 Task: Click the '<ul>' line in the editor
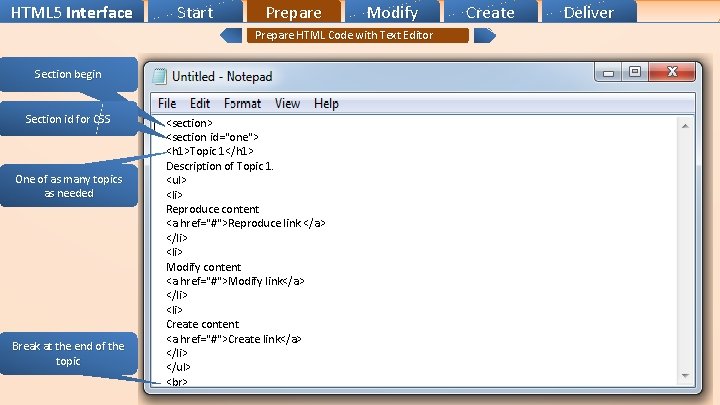pyautogui.click(x=176, y=180)
